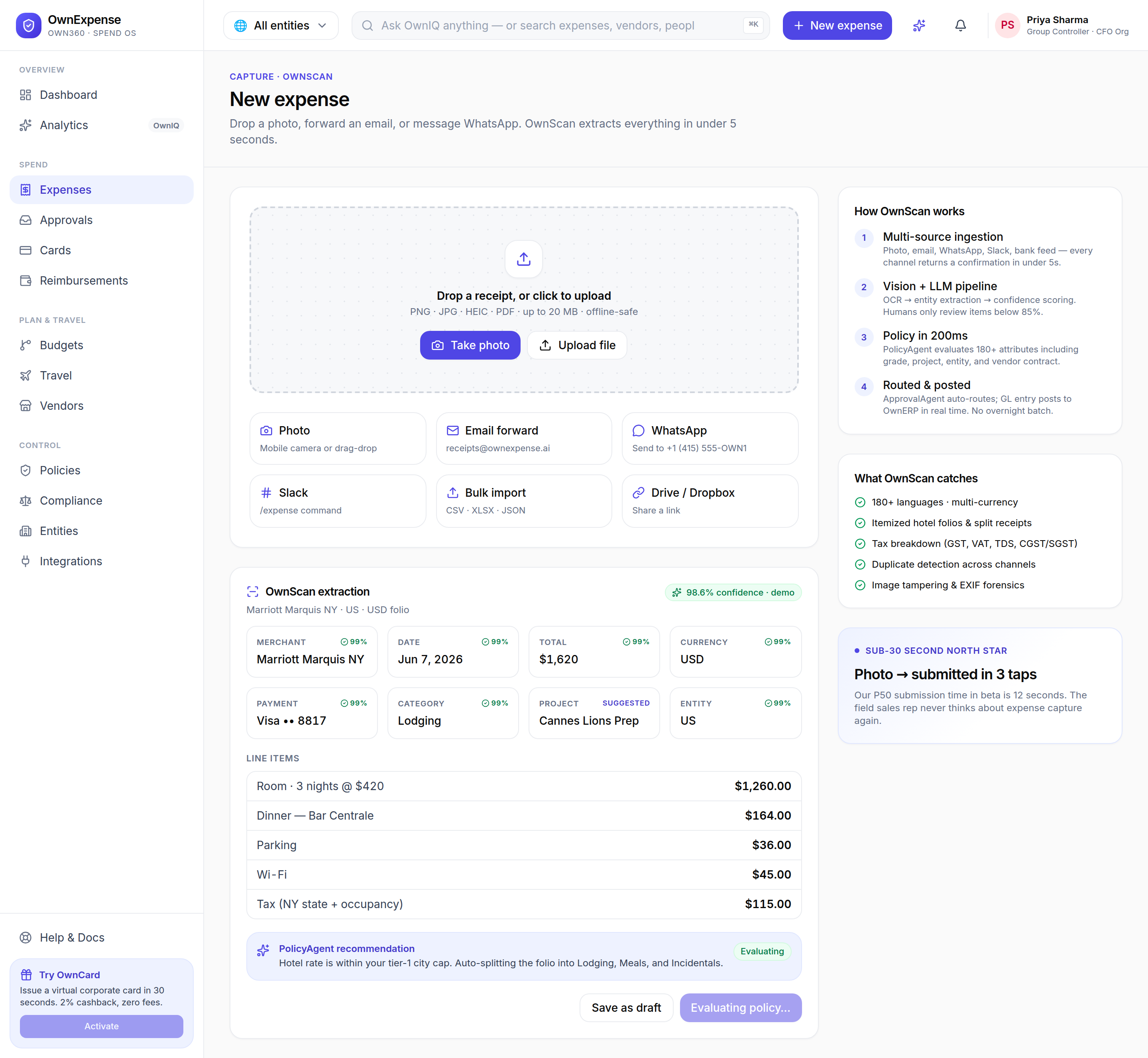The image size is (1148, 1058).
Task: Go to Approvals page
Action: 101,220
